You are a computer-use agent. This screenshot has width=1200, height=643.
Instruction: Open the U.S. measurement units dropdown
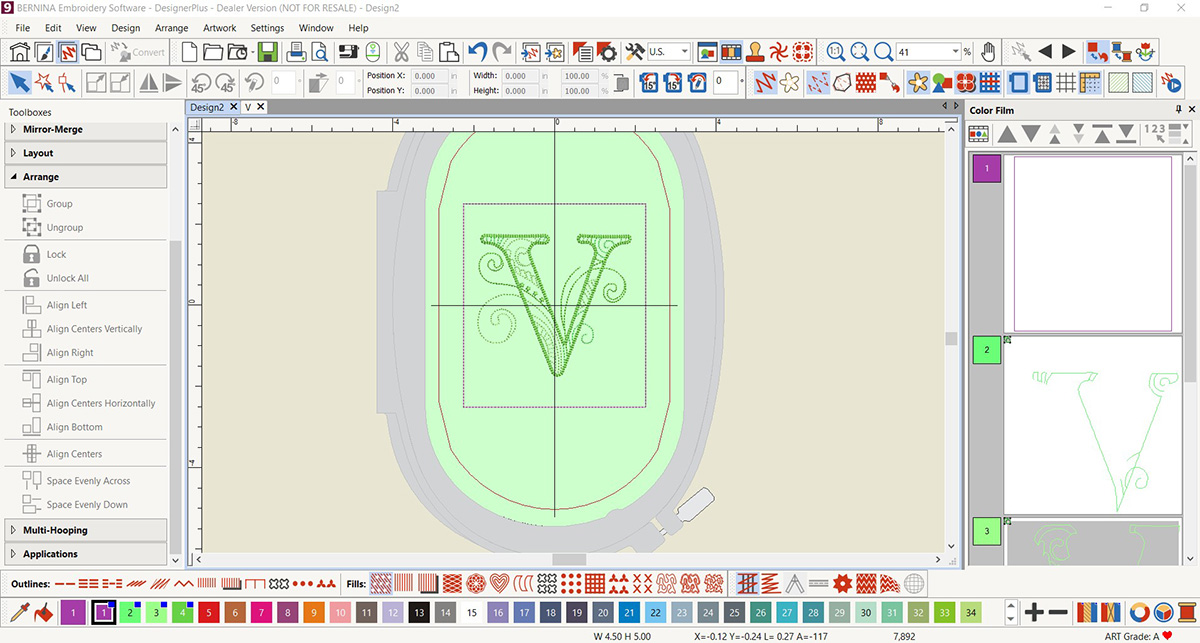pos(684,51)
